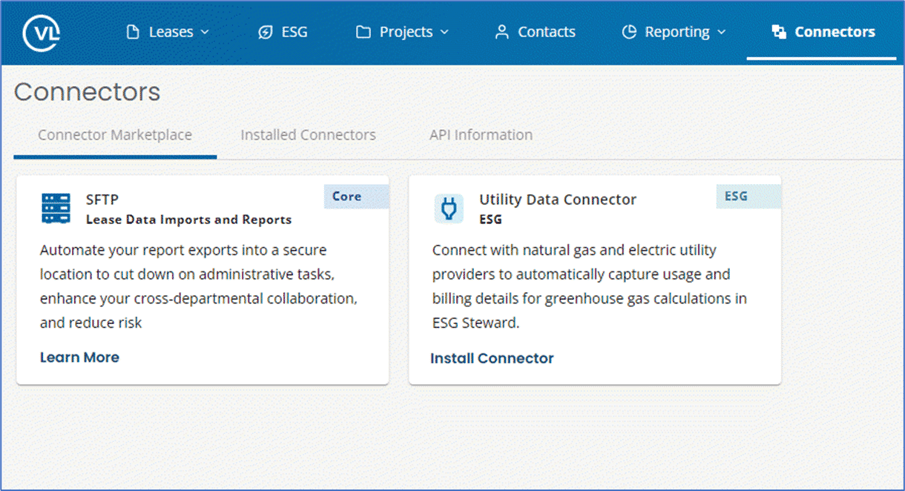The height and width of the screenshot is (491, 905).
Task: Open the ESG navigation item
Action: (x=294, y=32)
